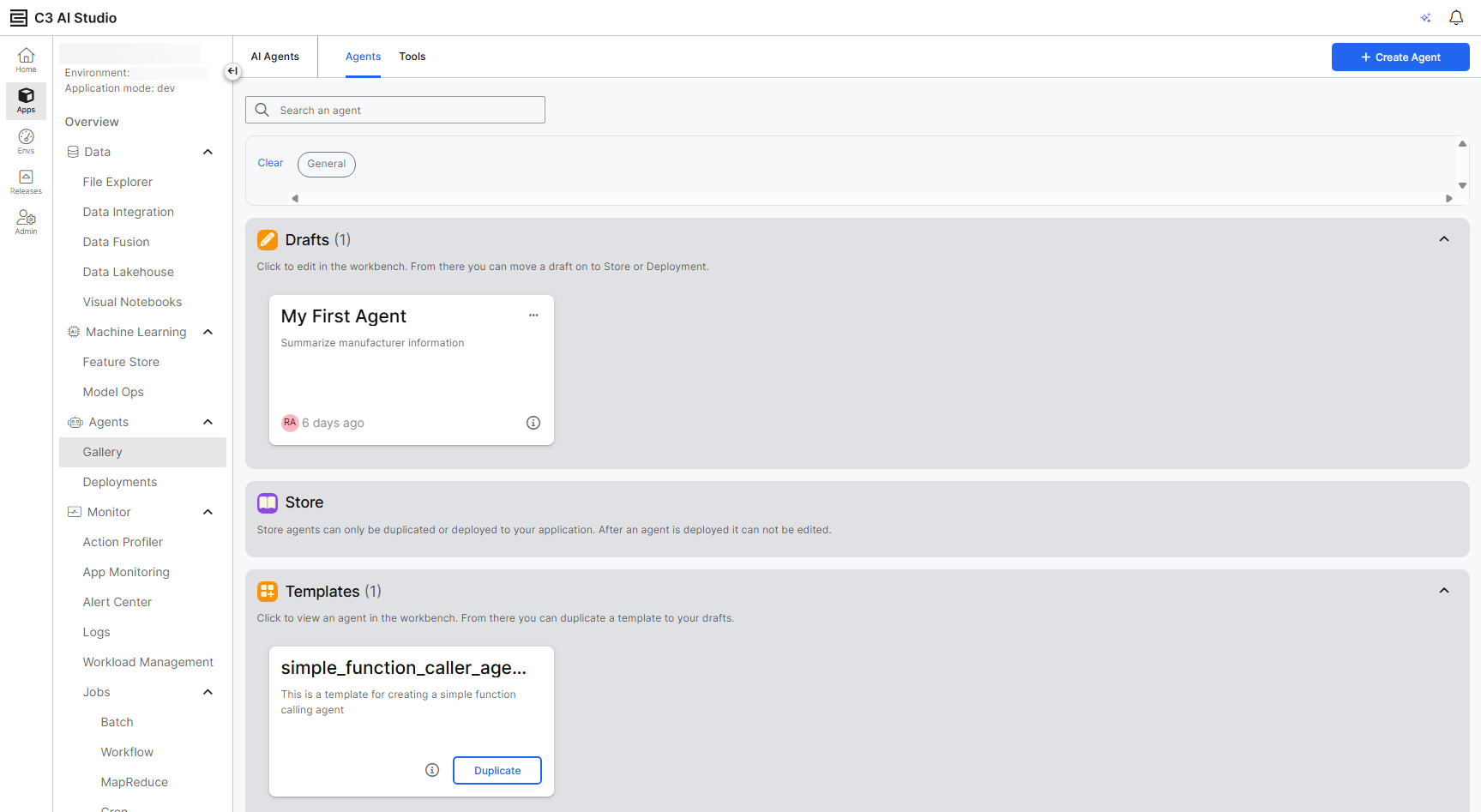Screen dimensions: 1481x812
Task: Collapse the Drafts section
Action: (1443, 239)
